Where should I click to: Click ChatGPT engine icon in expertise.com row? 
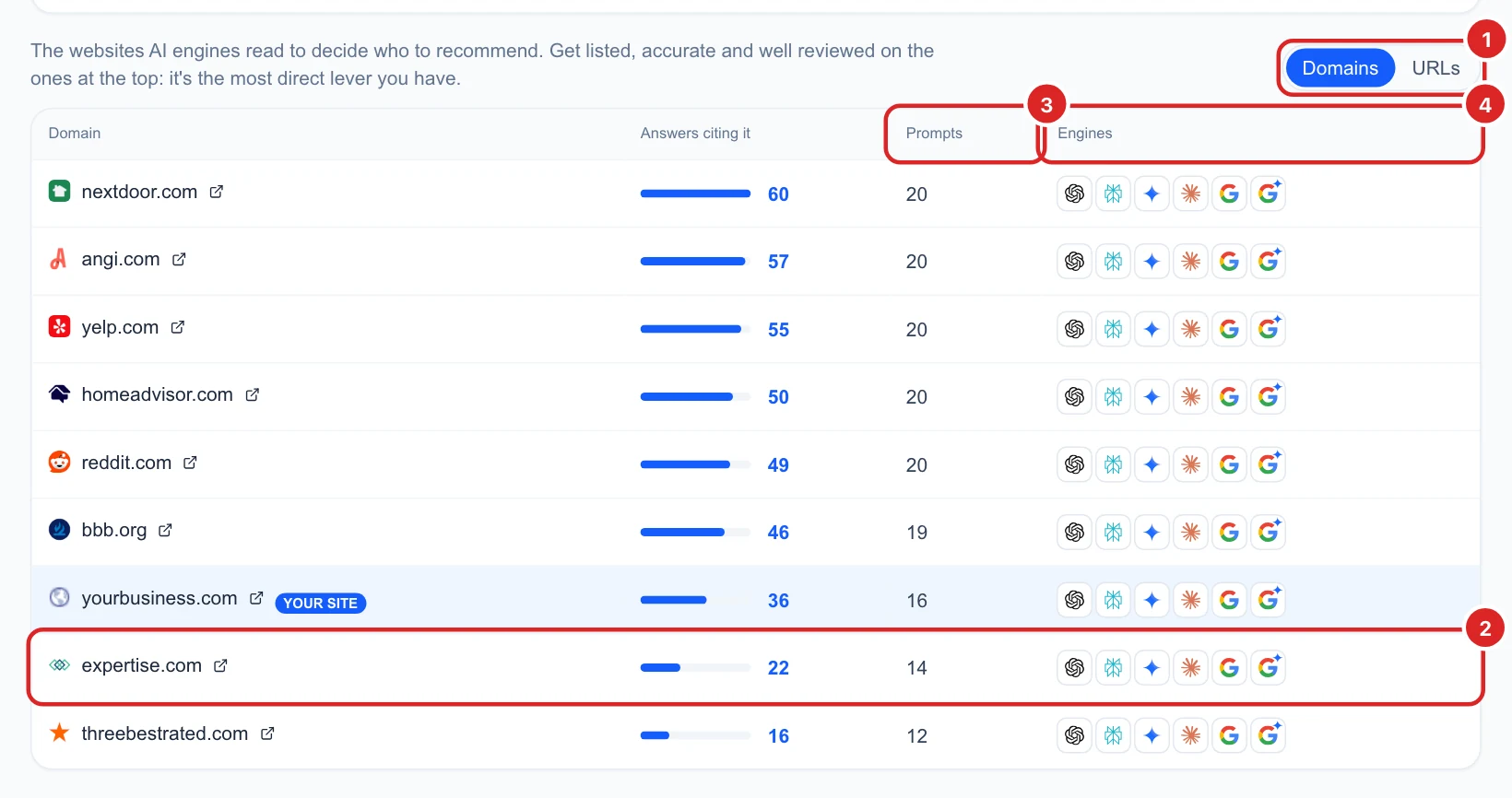[1074, 668]
